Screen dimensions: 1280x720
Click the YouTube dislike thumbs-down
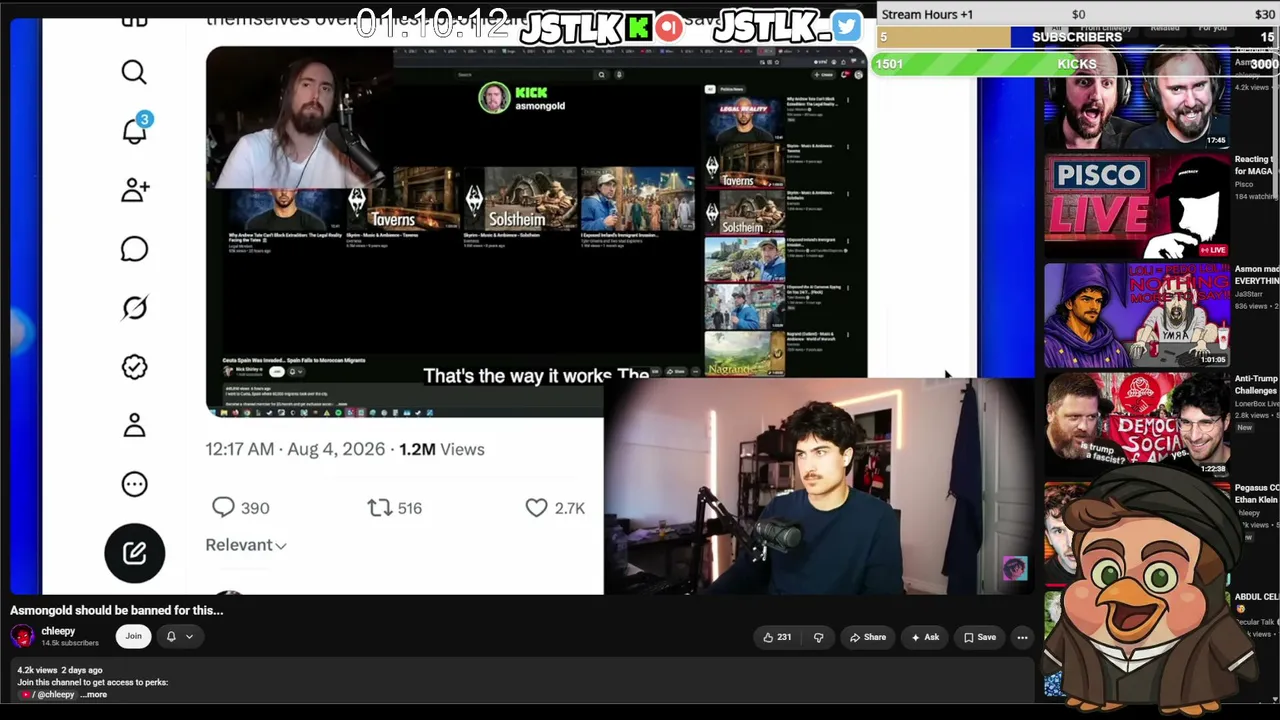click(818, 637)
